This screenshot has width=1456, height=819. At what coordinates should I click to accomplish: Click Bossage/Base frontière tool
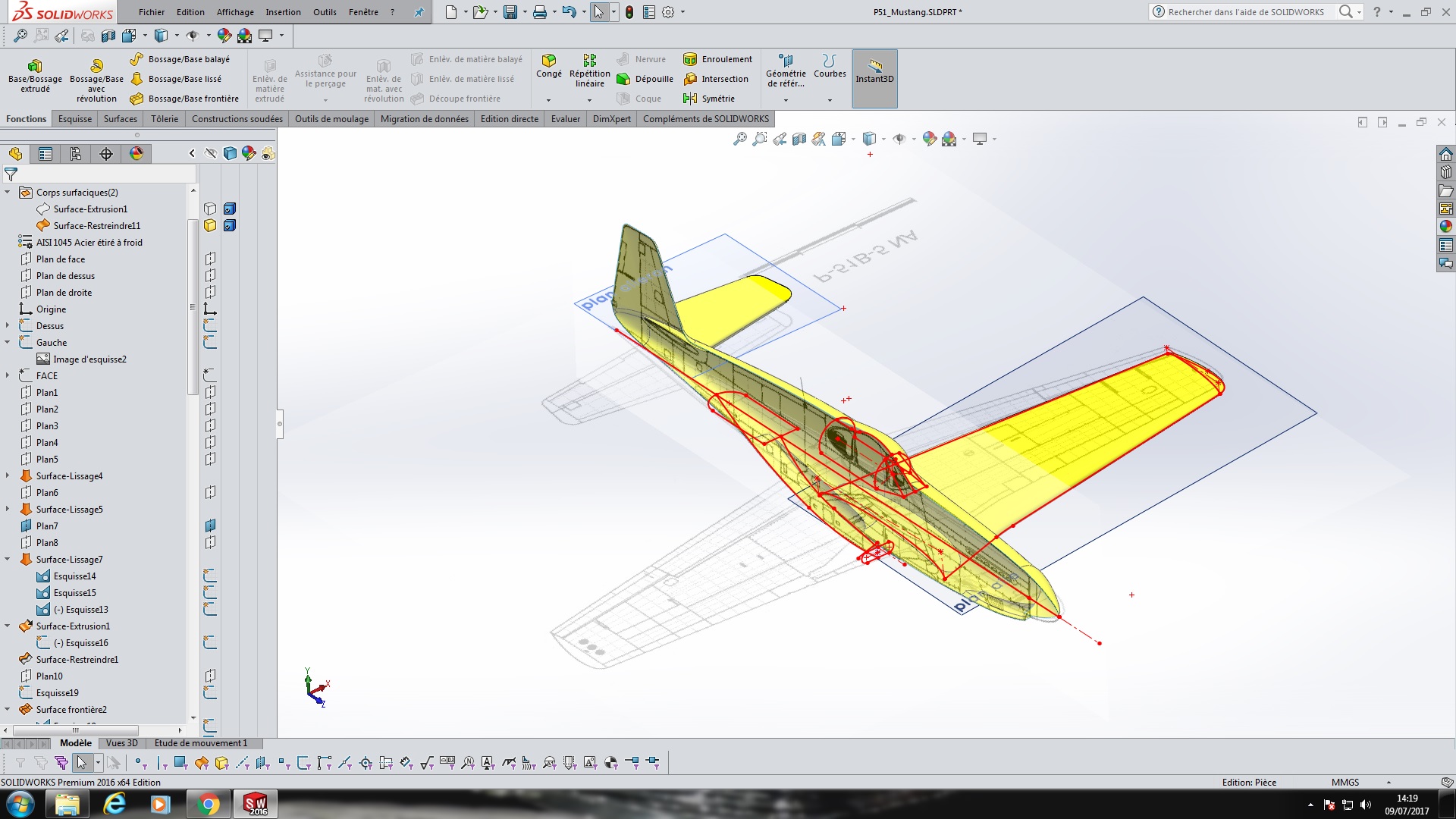(185, 99)
